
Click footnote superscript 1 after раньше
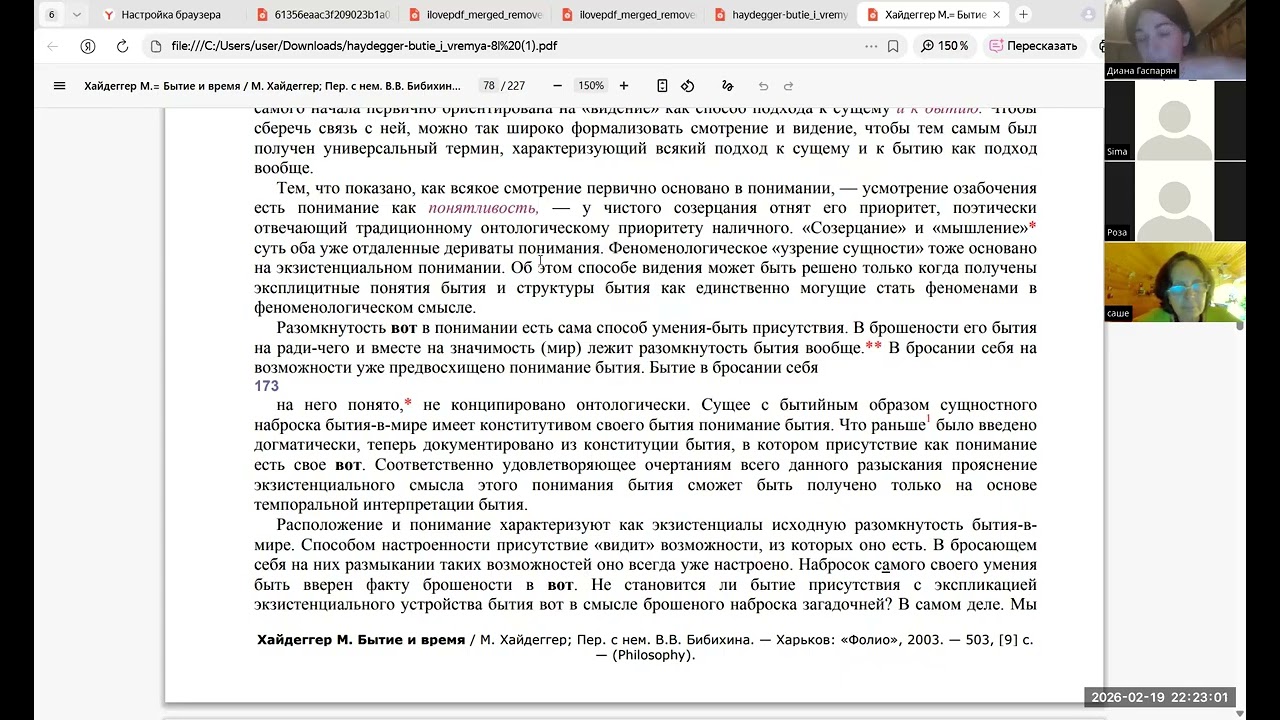tap(928, 420)
